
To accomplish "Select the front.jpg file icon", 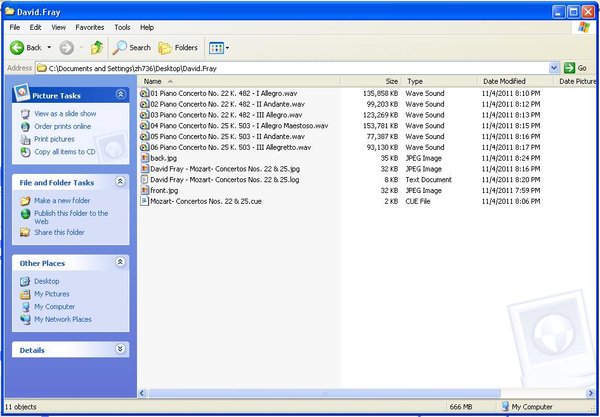I will tap(145, 190).
